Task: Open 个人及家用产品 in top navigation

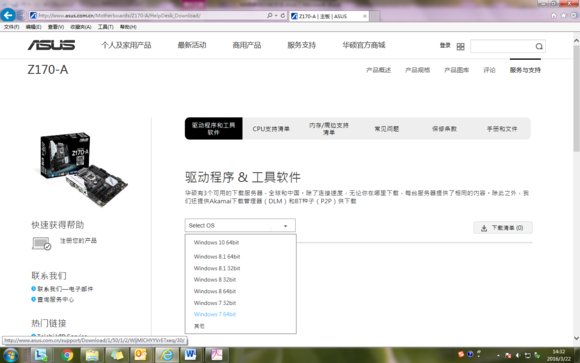Action: click(x=127, y=45)
